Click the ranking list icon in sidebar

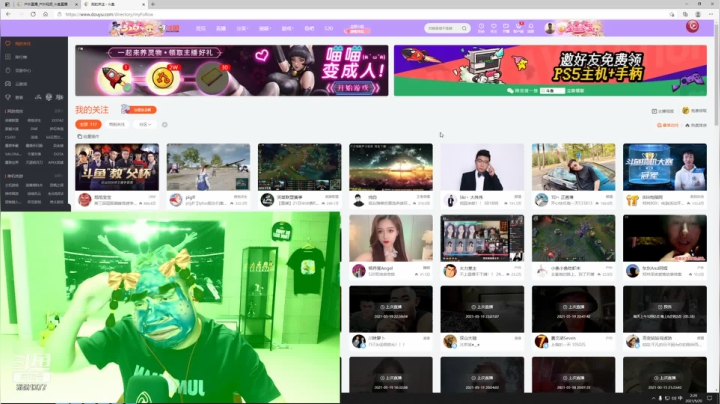coord(8,57)
